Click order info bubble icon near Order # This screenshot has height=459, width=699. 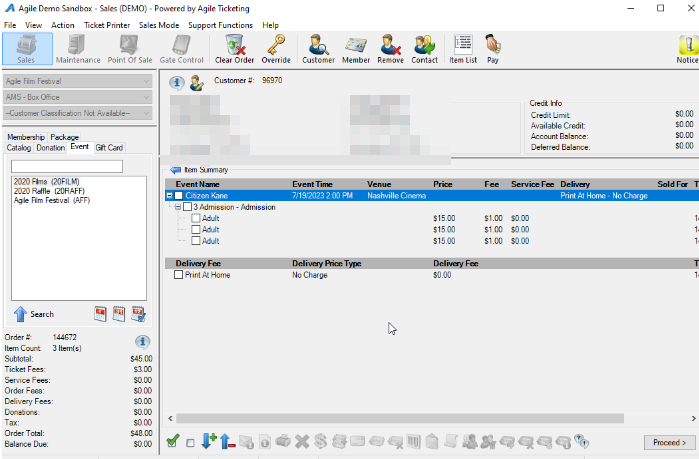tap(143, 342)
